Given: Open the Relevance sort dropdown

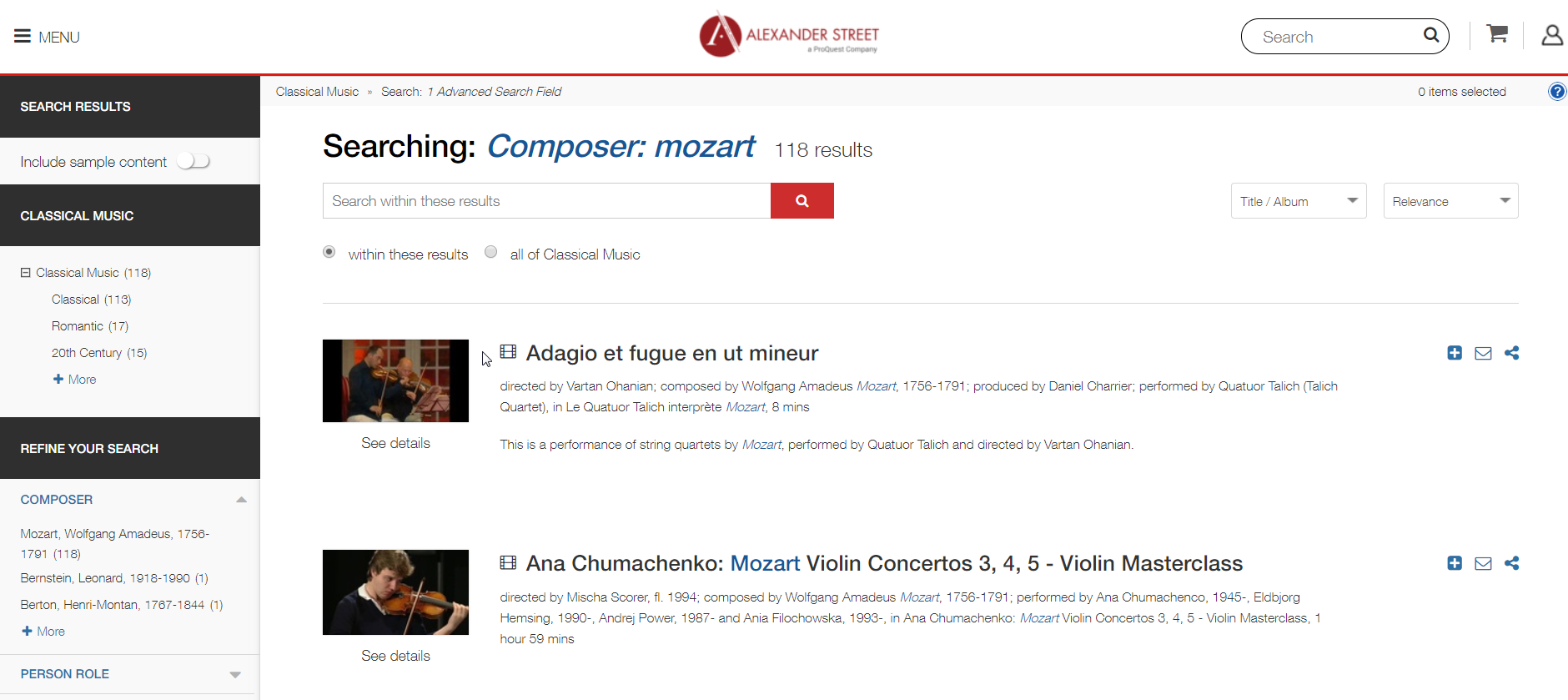Looking at the screenshot, I should [1450, 201].
